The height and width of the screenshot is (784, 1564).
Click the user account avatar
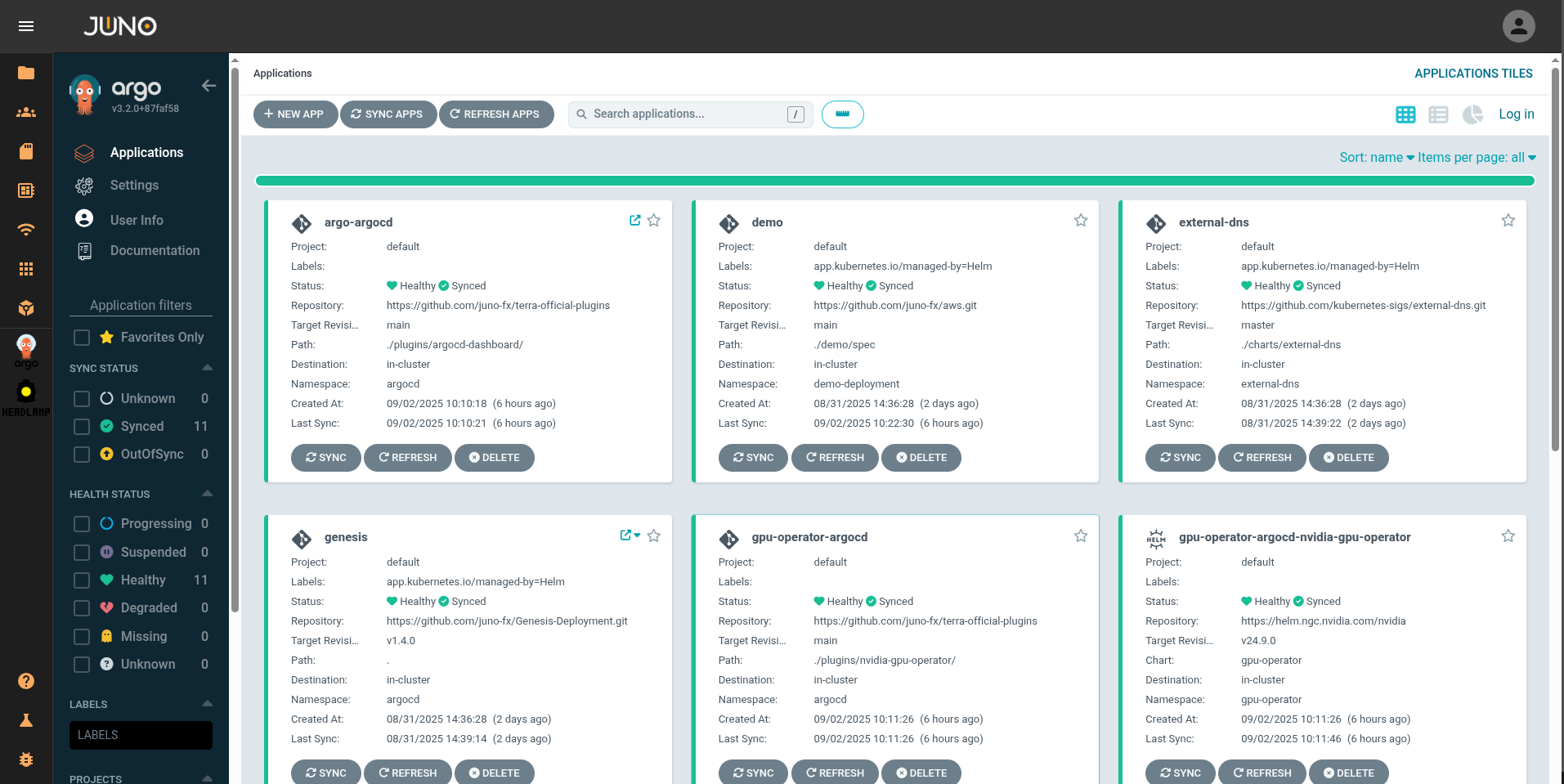coord(1518,26)
